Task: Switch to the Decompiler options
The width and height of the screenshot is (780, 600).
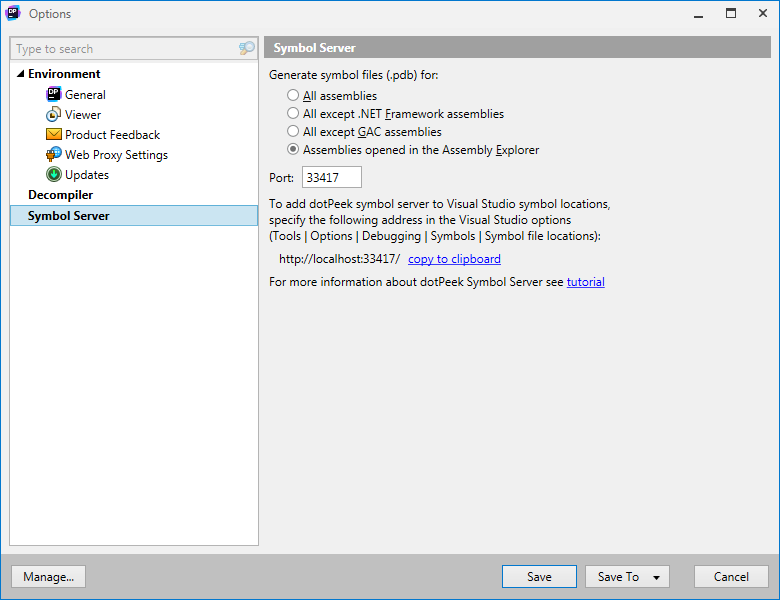Action: click(x=61, y=195)
